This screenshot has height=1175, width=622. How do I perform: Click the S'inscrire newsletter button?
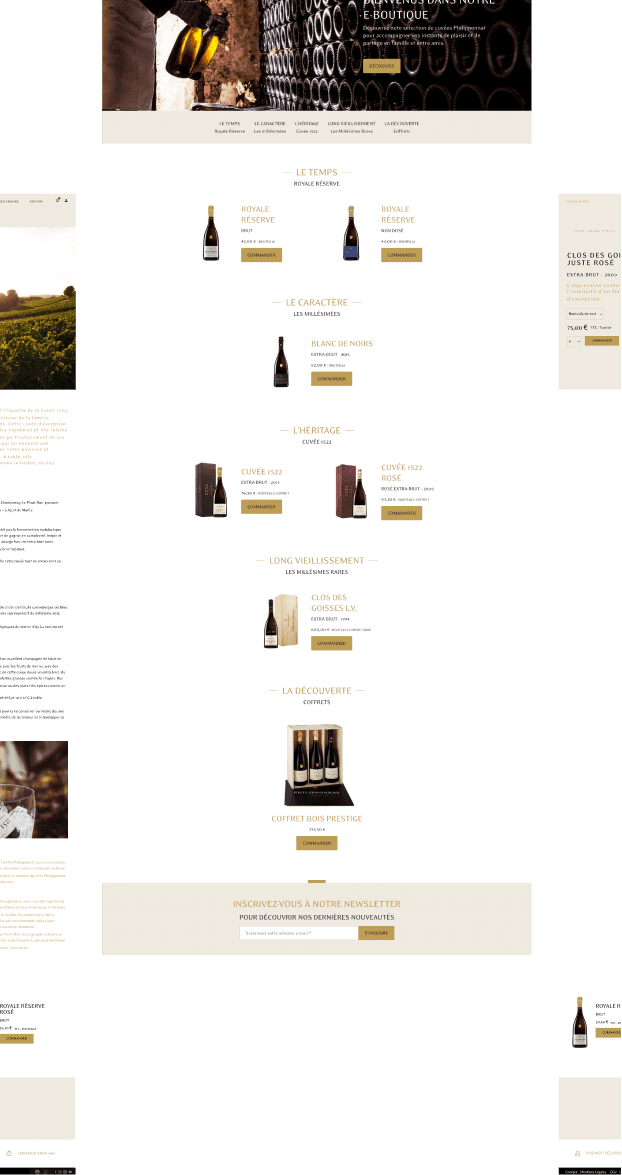(376, 933)
